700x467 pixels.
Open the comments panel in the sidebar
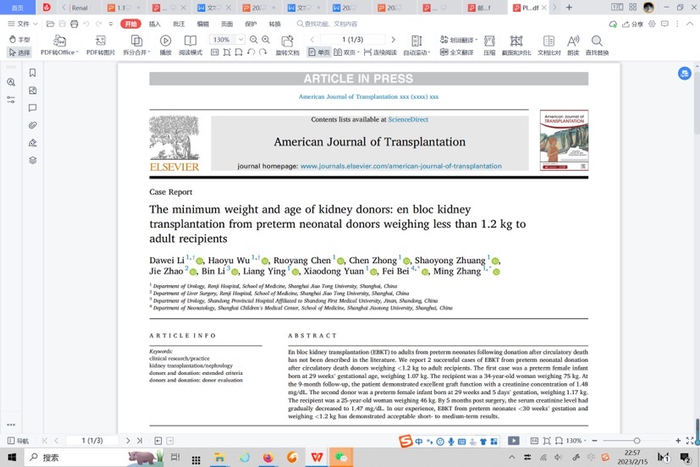(33, 108)
